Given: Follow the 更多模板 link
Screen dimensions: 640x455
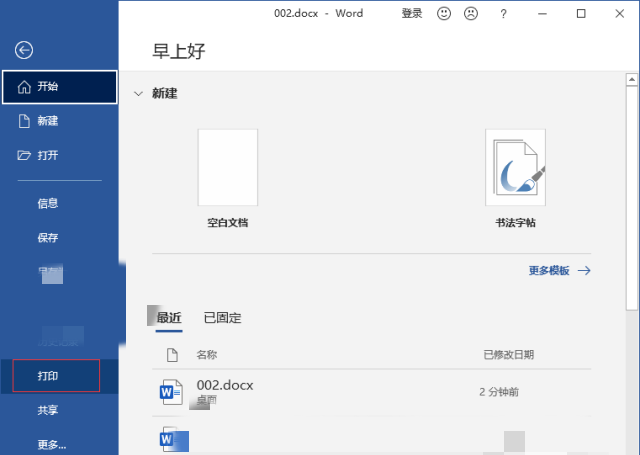Looking at the screenshot, I should point(549,271).
